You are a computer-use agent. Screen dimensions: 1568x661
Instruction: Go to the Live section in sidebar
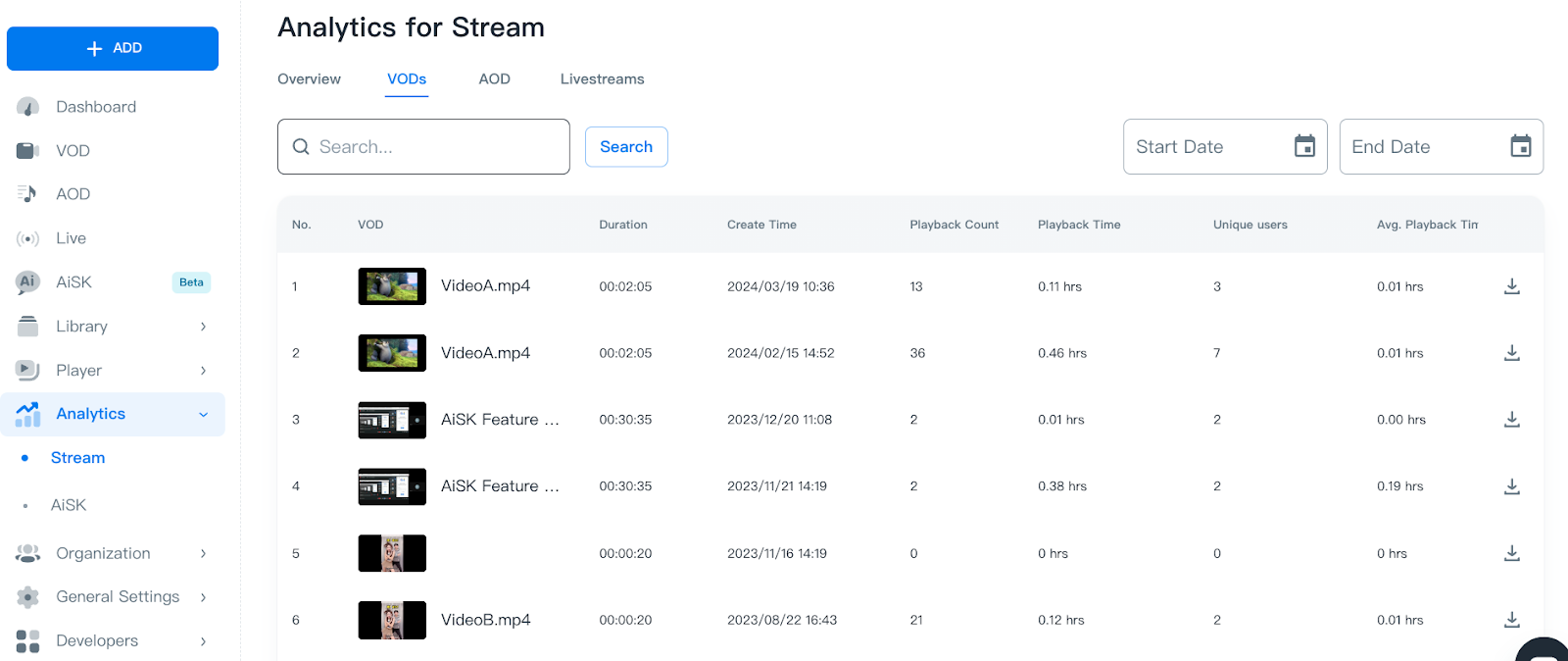[x=71, y=238]
